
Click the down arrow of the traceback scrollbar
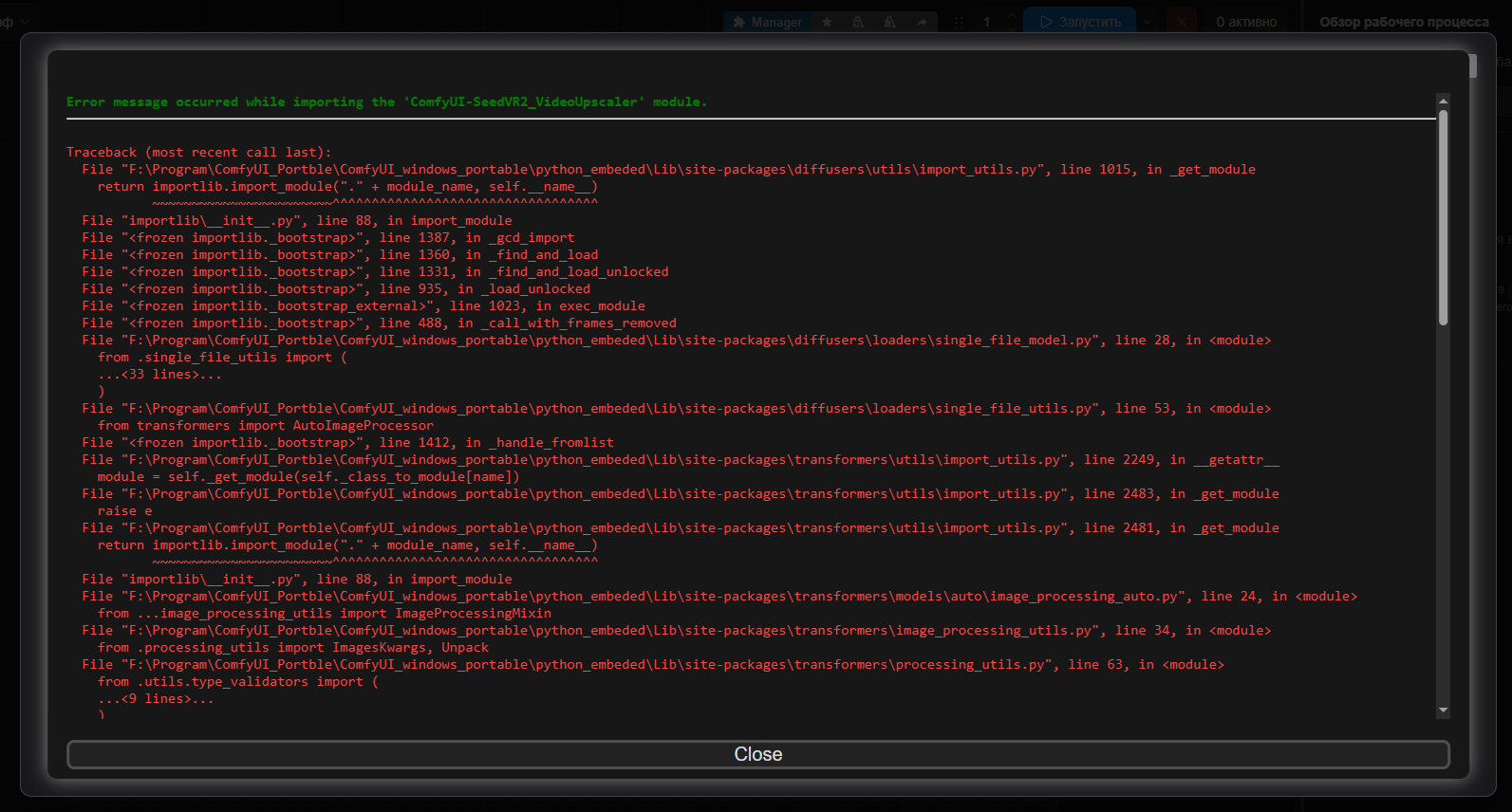coord(1443,710)
